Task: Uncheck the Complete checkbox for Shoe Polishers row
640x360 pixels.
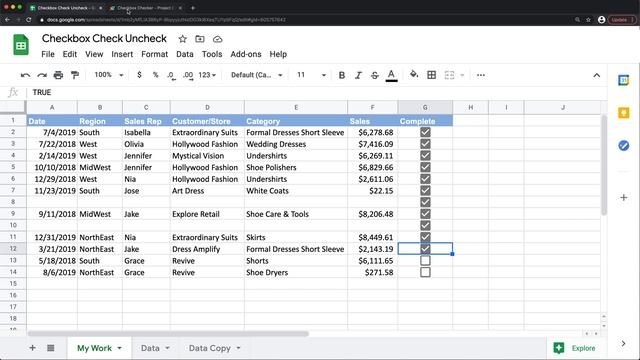Action: [x=425, y=167]
